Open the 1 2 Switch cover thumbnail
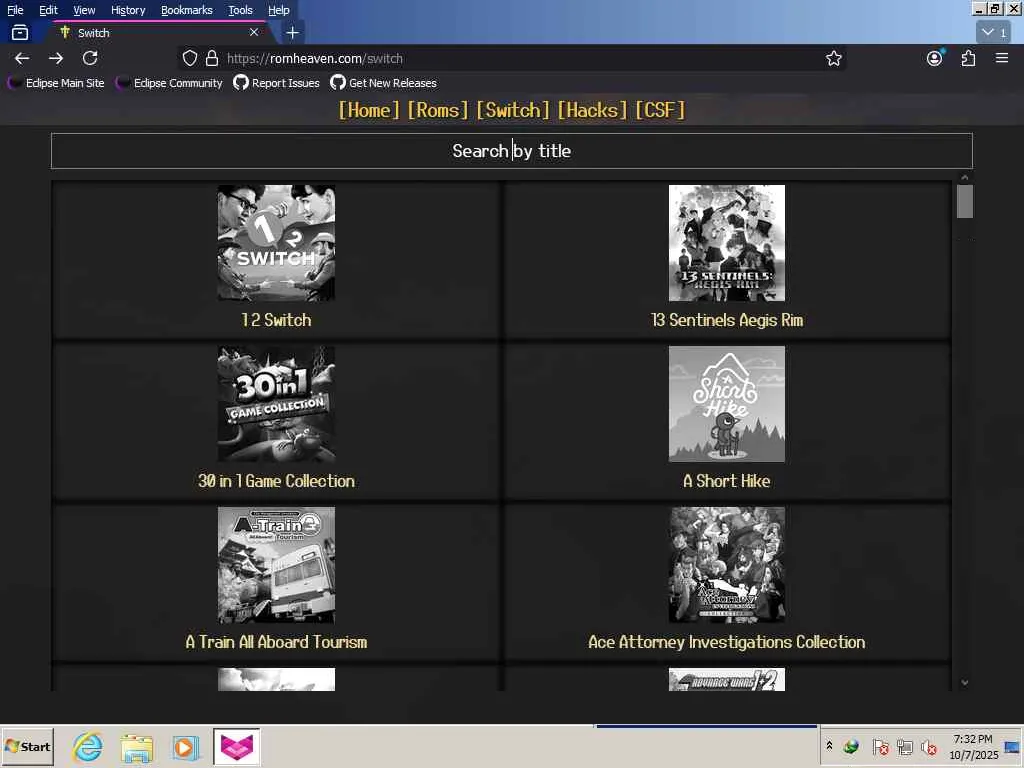Screen dimensions: 1024x768 click(276, 243)
